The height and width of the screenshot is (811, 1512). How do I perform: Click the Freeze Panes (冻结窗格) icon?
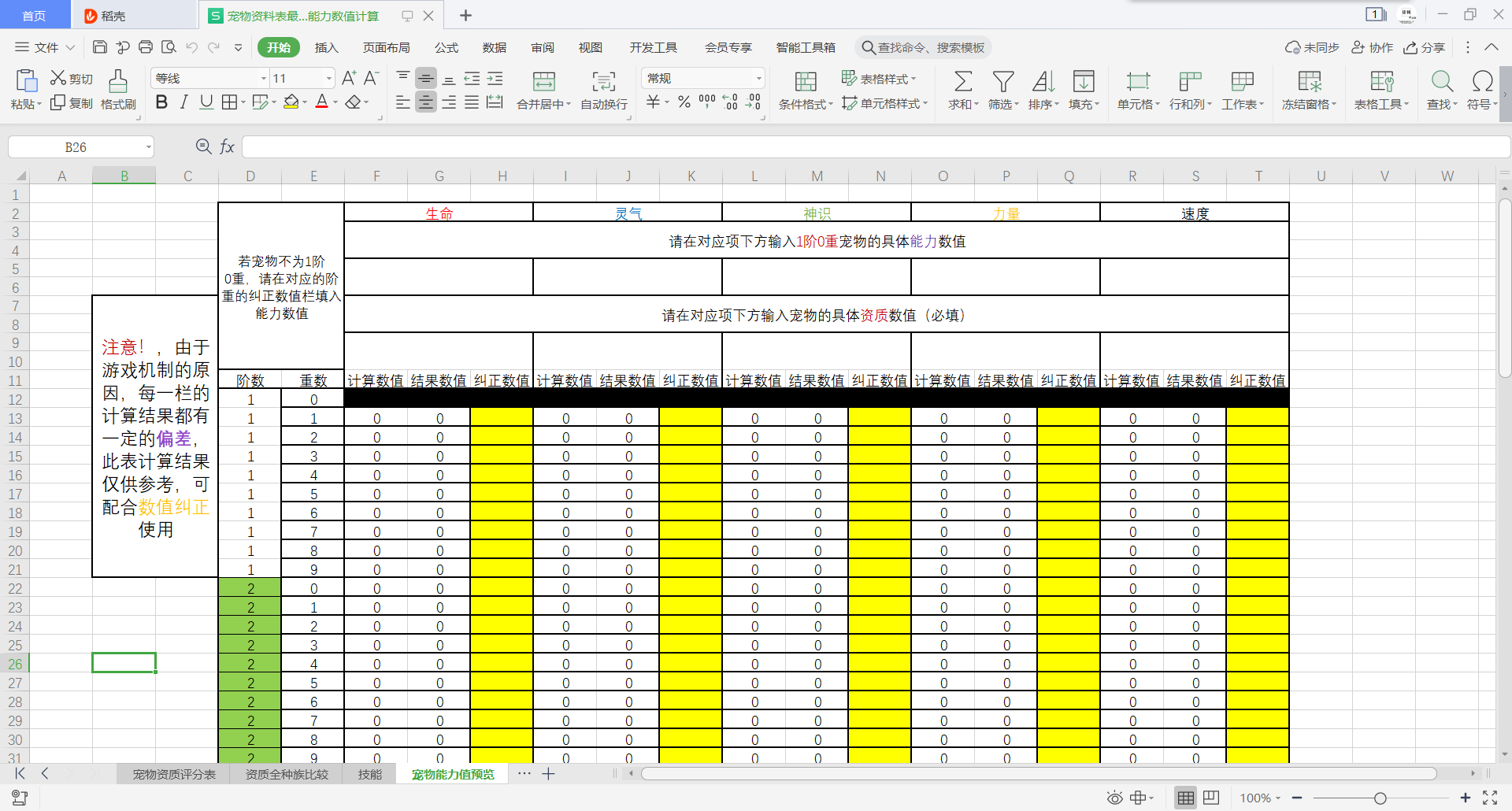tap(1309, 81)
